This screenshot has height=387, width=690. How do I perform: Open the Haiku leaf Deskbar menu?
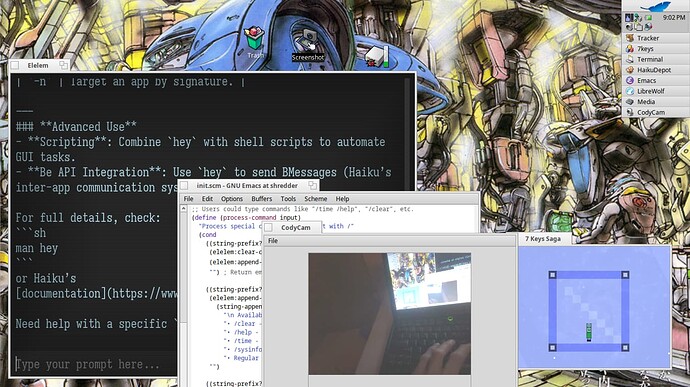656,6
